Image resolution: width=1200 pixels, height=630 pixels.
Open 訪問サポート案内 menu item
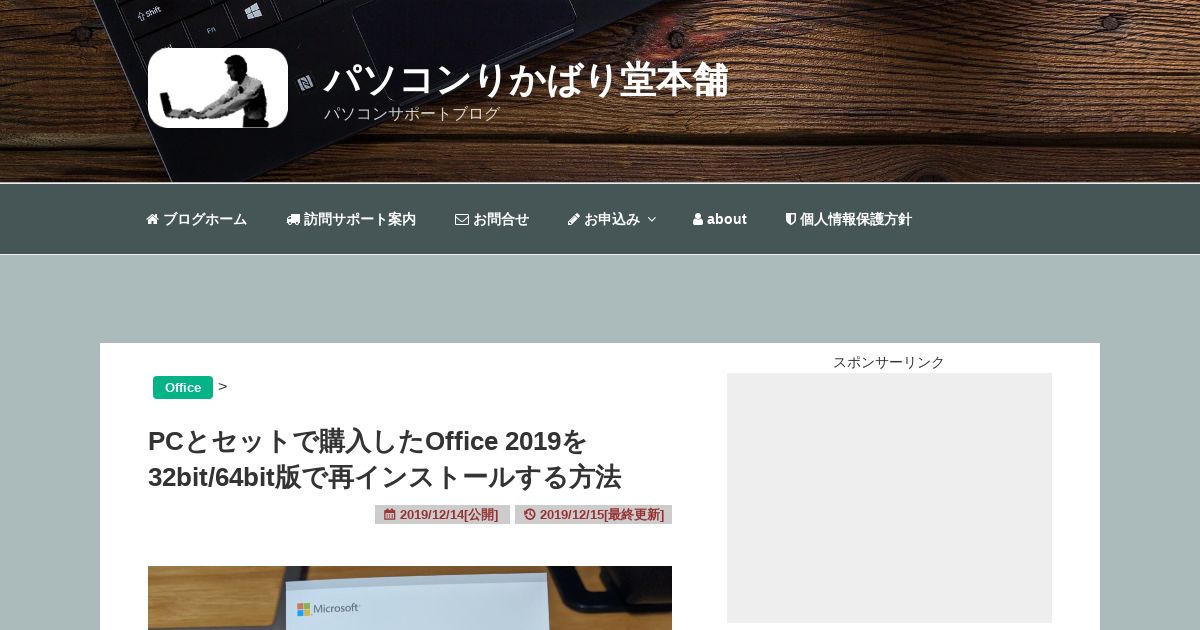[351, 219]
